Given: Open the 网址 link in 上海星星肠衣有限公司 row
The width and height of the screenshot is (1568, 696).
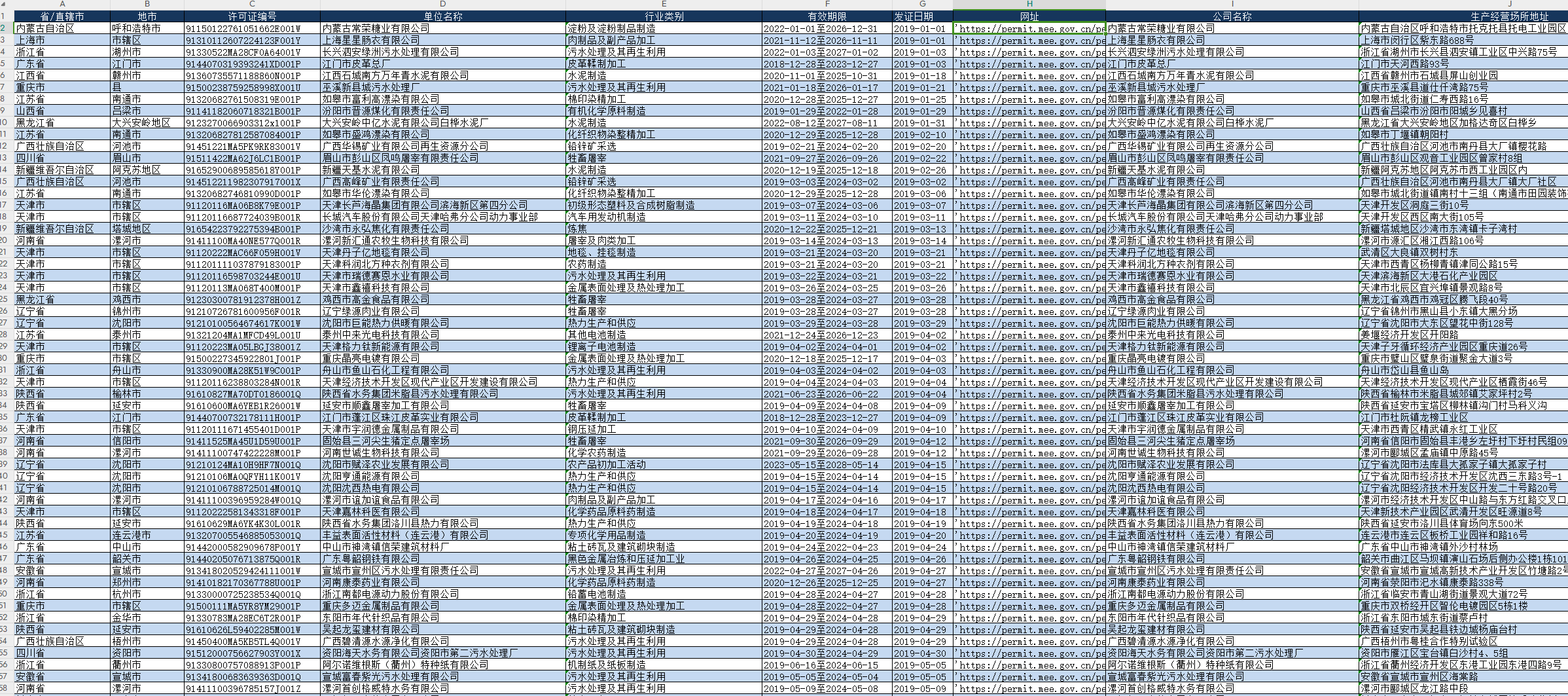Looking at the screenshot, I should tap(1029, 40).
